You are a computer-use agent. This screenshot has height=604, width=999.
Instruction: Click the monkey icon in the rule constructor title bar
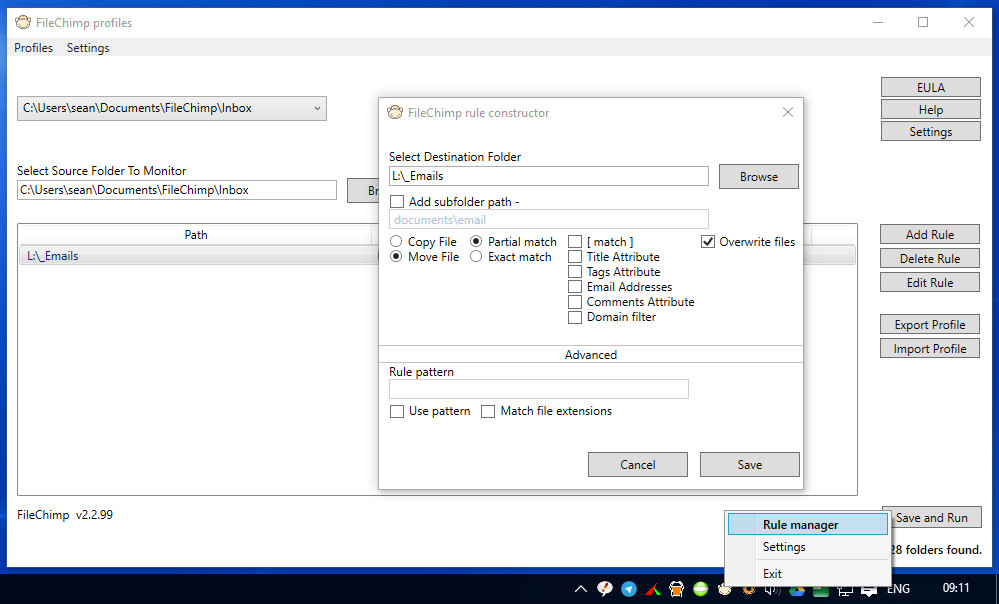pyautogui.click(x=395, y=112)
